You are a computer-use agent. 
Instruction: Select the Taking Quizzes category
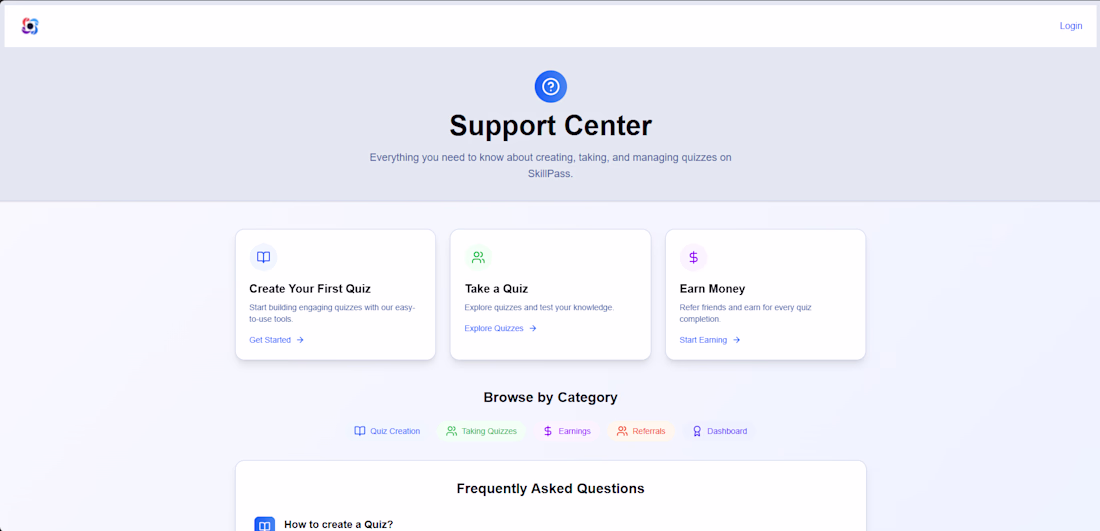(x=481, y=431)
